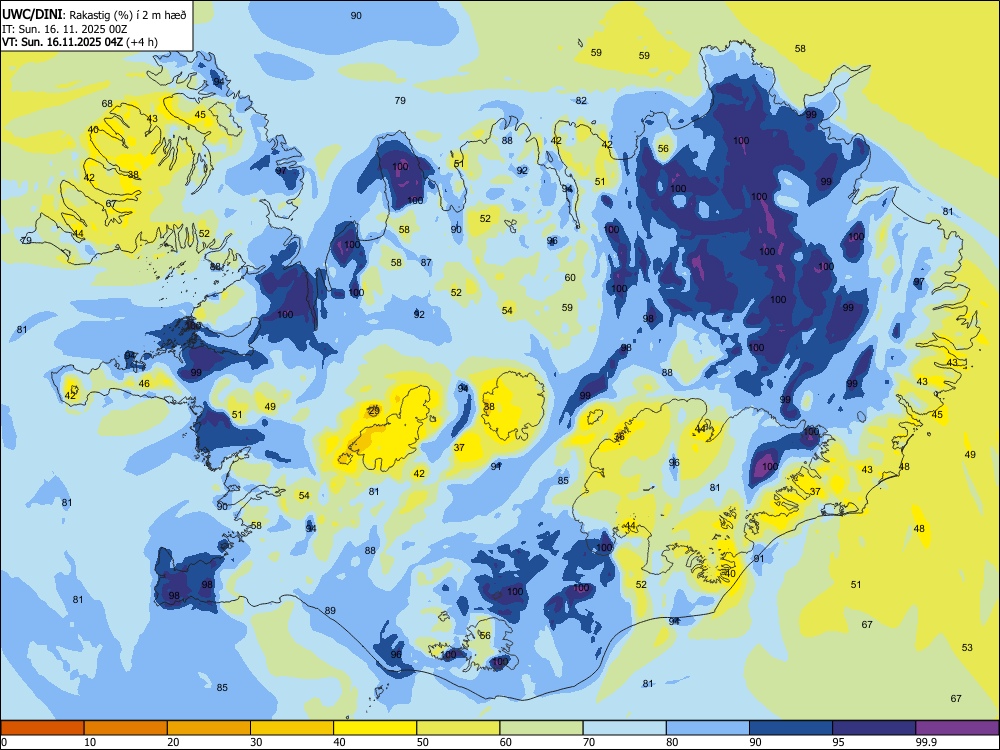Click the lowest humidity value '29' on the map
The width and height of the screenshot is (1000, 750).
click(374, 410)
